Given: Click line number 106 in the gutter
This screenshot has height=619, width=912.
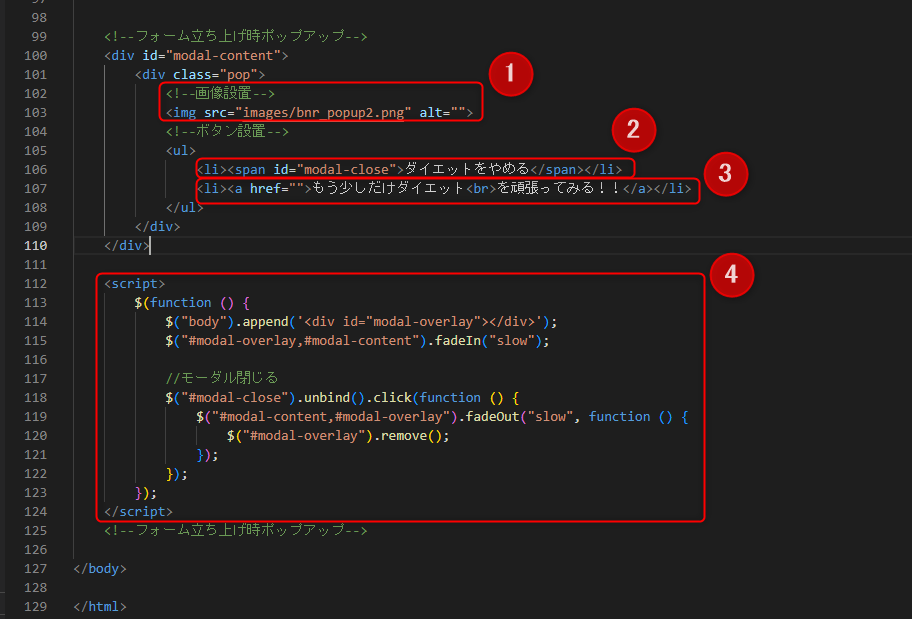Looking at the screenshot, I should (35, 169).
